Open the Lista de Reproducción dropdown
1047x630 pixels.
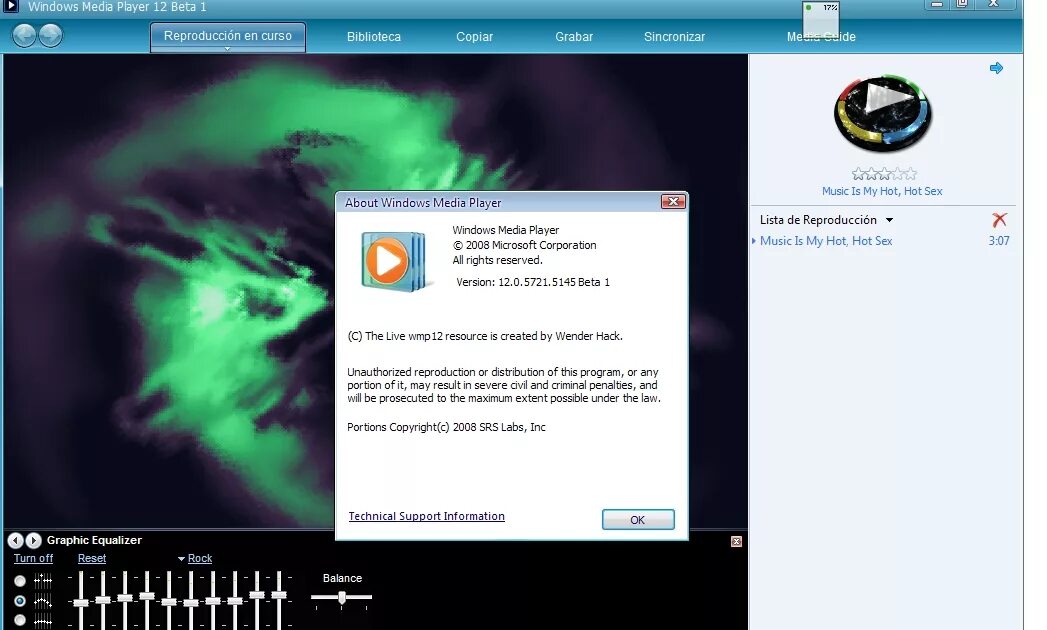tap(889, 220)
